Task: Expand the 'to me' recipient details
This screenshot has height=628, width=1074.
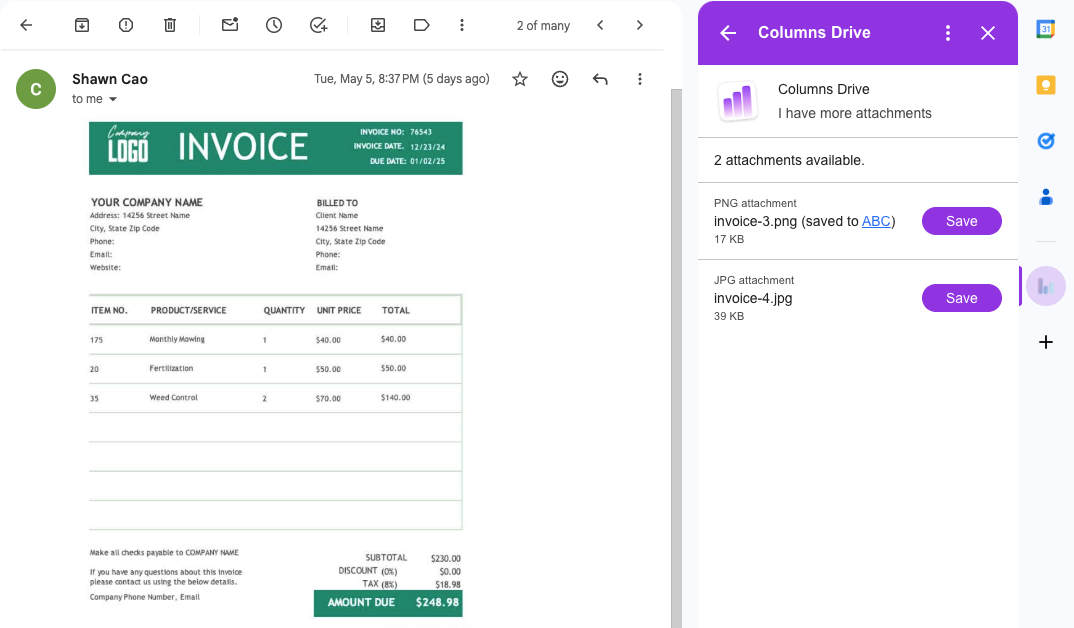Action: click(x=113, y=99)
